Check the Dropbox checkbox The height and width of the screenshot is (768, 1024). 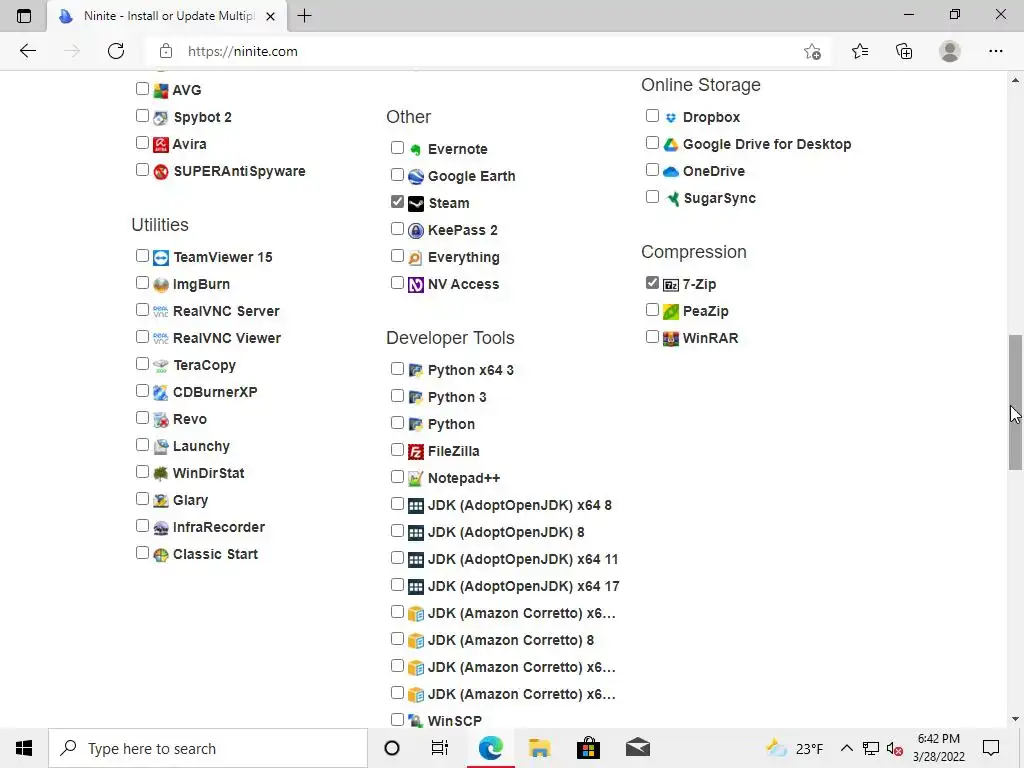point(652,116)
